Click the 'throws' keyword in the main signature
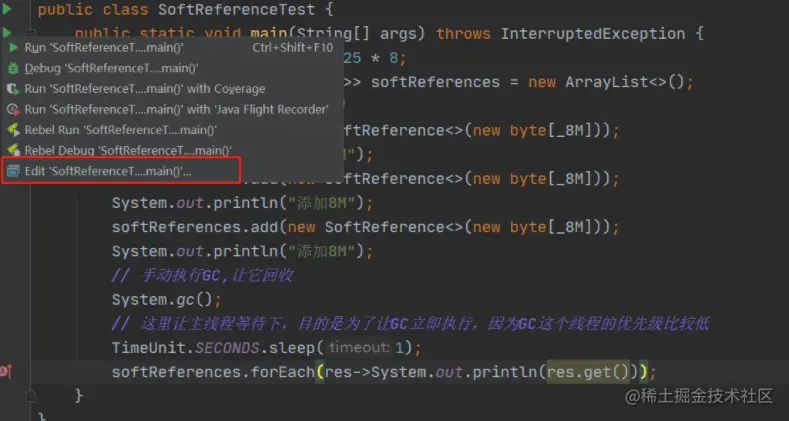 pos(463,34)
